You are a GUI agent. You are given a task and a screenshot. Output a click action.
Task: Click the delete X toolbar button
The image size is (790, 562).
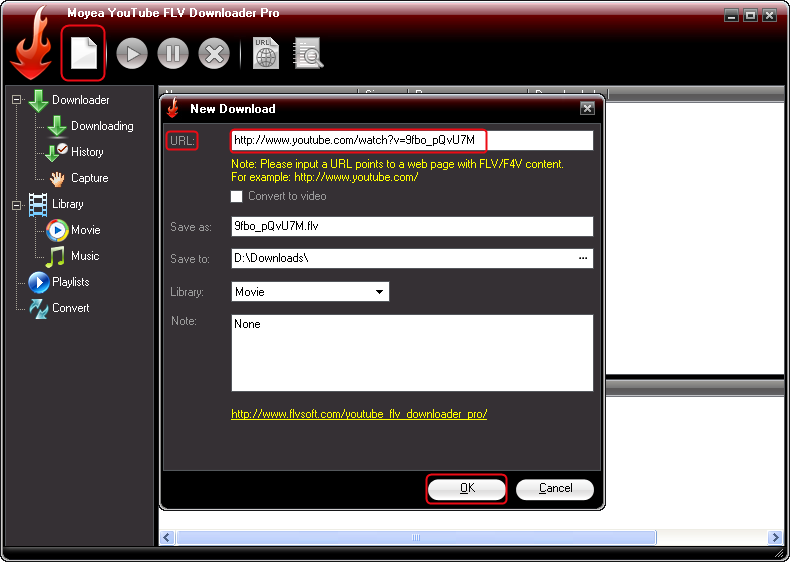pyautogui.click(x=214, y=53)
